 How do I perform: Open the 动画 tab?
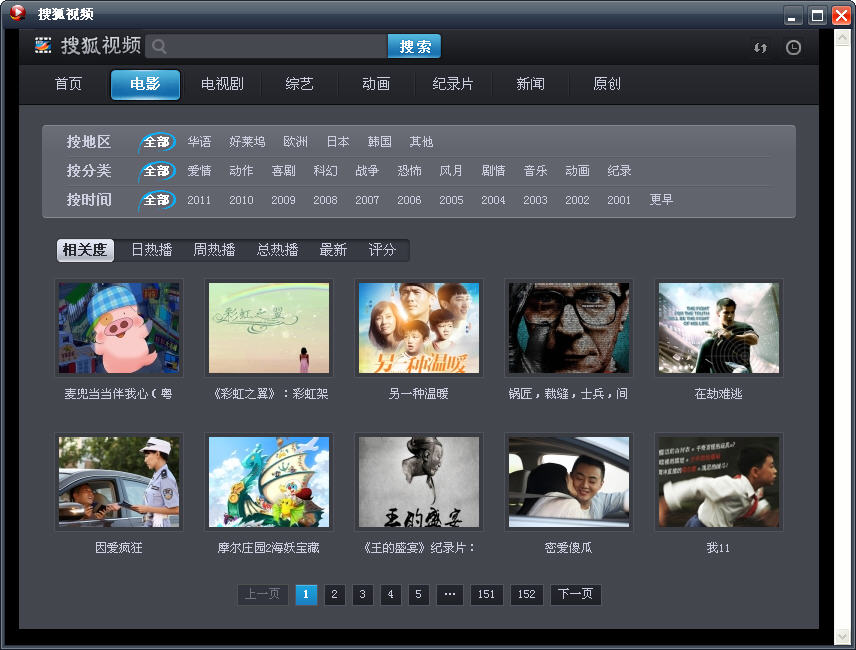click(376, 84)
